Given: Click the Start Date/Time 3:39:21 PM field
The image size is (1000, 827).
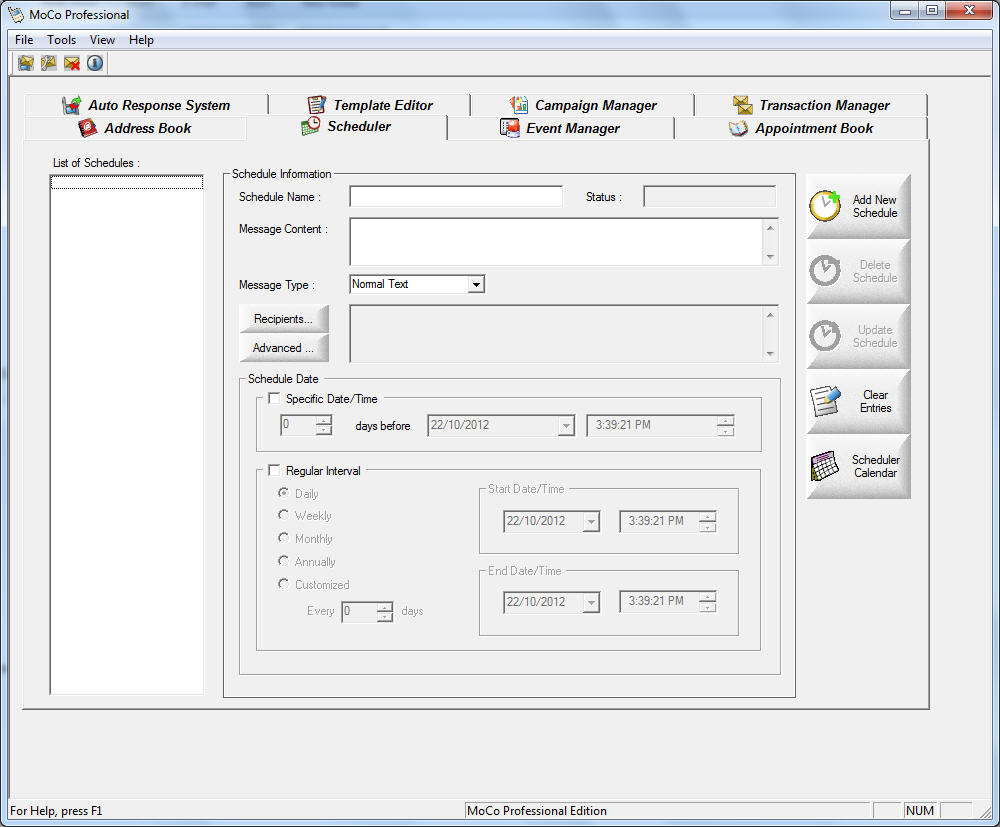Looking at the screenshot, I should [659, 522].
